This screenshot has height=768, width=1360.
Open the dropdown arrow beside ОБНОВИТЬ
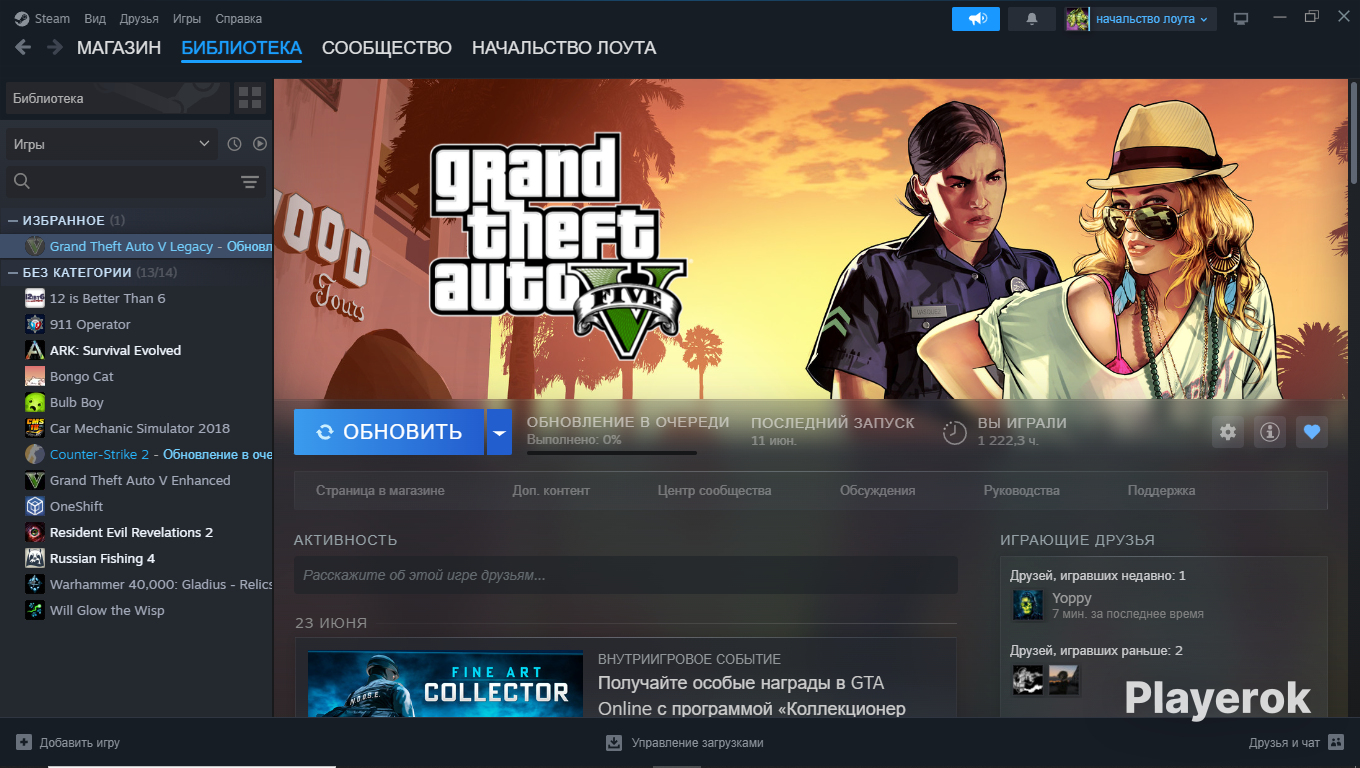[x=499, y=432]
